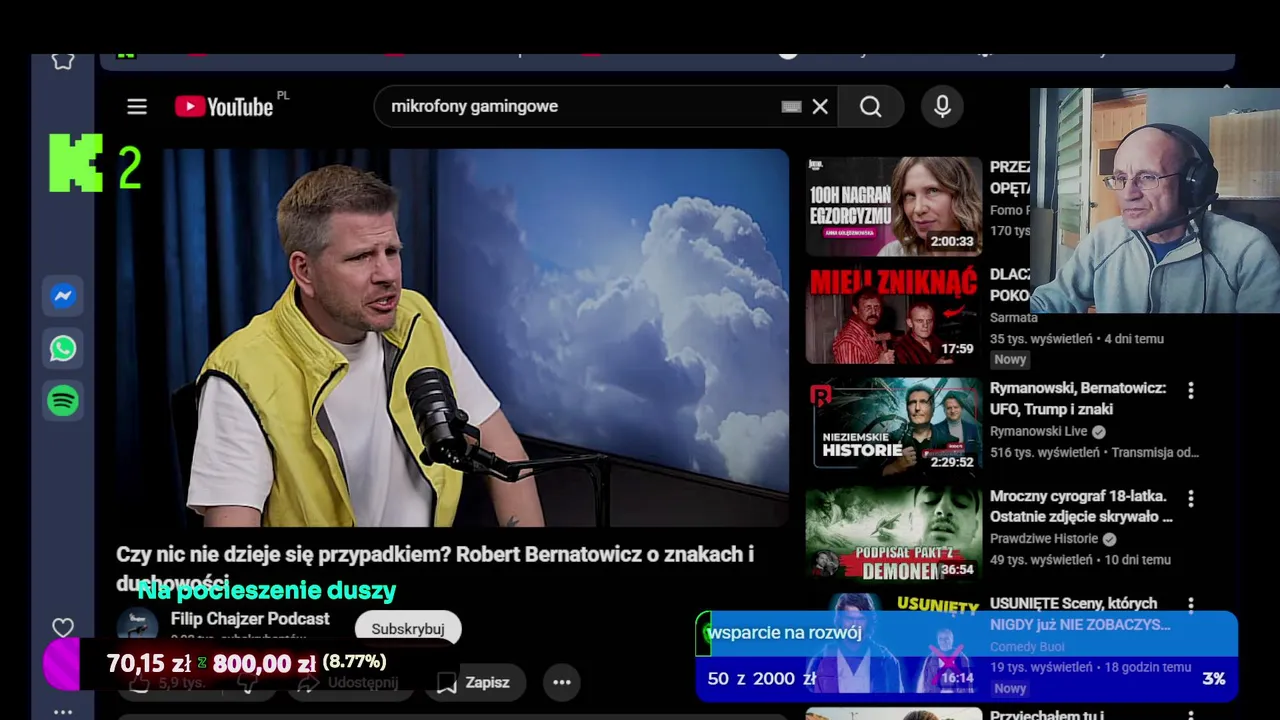
Task: Open the 'Rymanowski, Bernatowicz: UFO, Trump i znaki' title
Action: [1078, 398]
